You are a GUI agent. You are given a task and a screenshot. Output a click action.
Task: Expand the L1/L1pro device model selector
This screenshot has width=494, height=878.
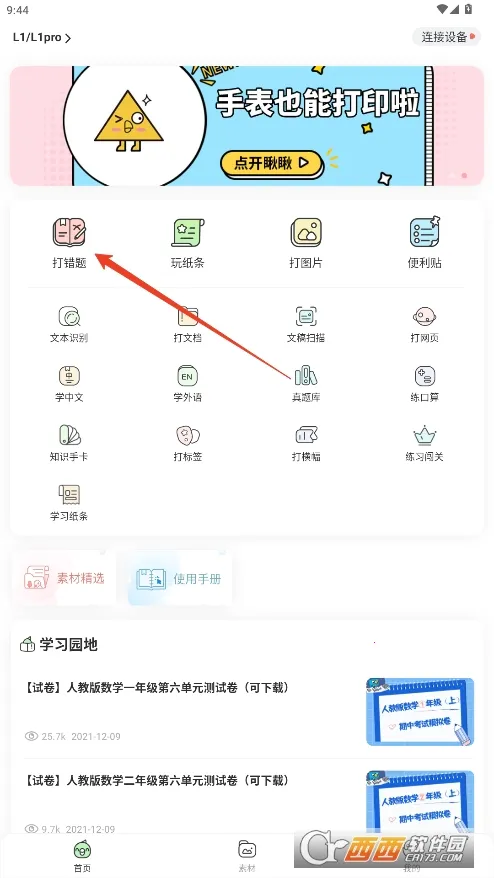point(42,38)
